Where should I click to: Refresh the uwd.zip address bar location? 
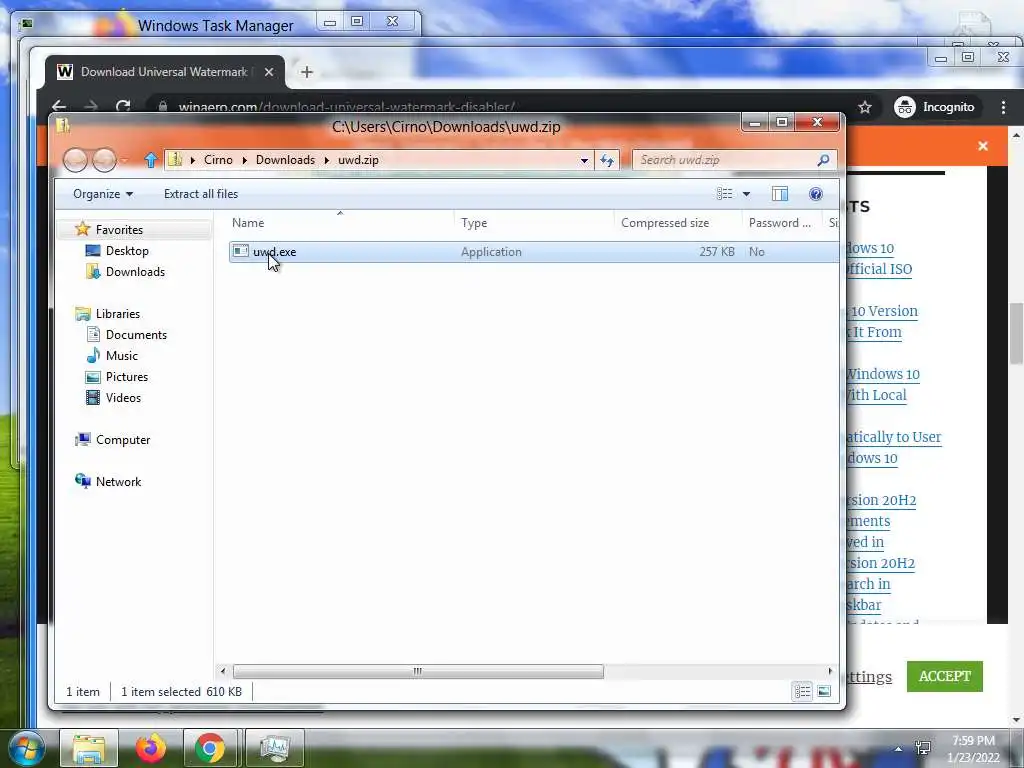point(607,160)
